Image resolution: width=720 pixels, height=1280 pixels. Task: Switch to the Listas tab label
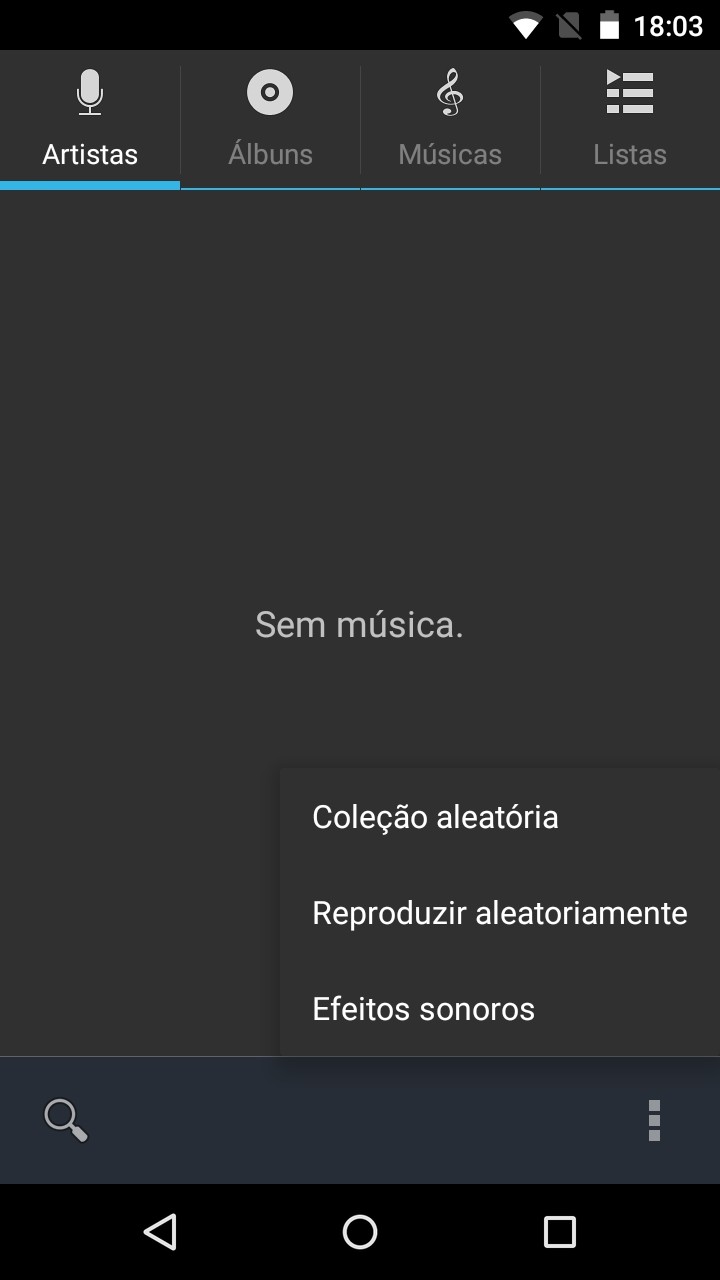tap(630, 155)
